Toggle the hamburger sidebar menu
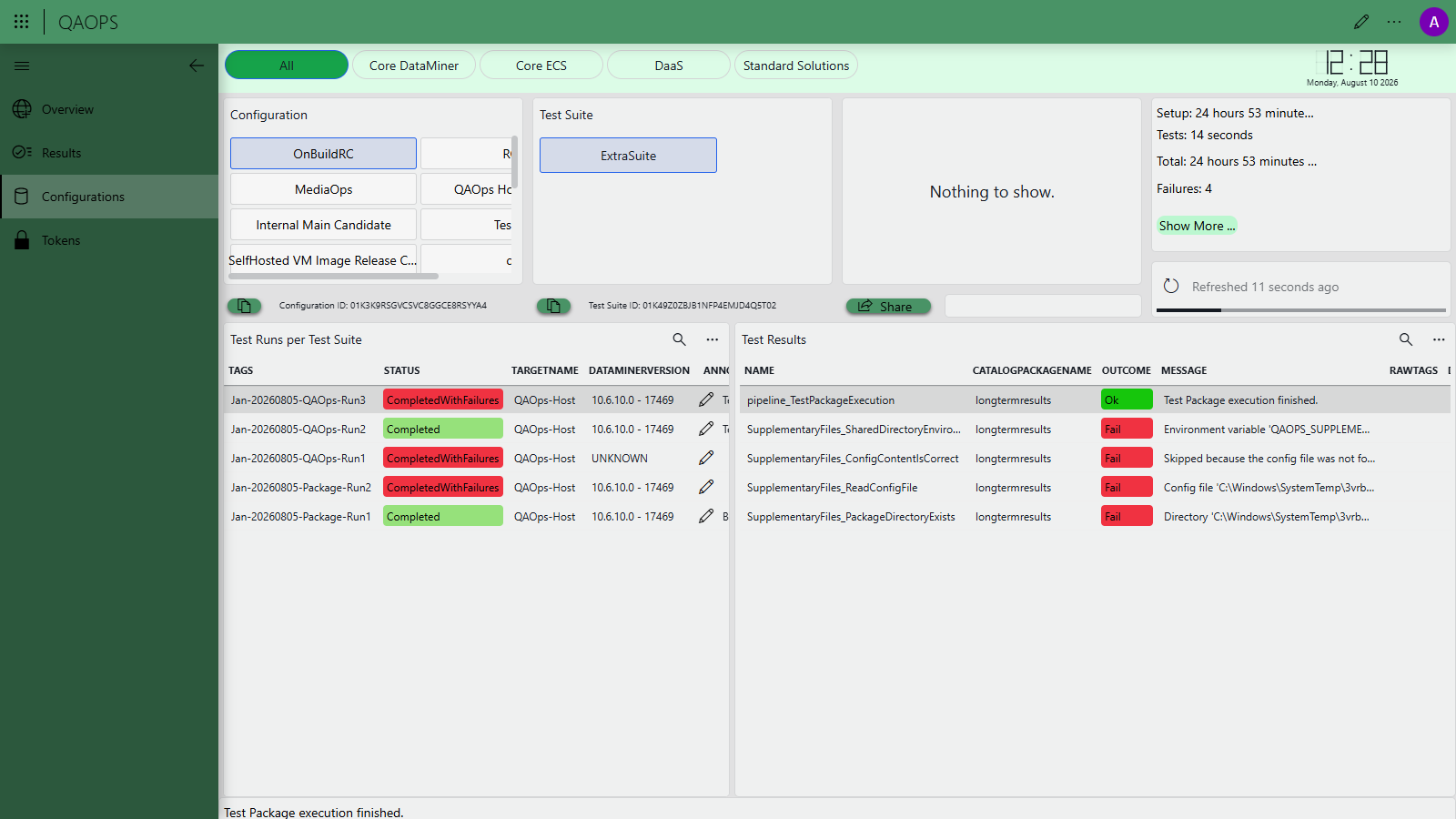1456x819 pixels. (x=22, y=66)
